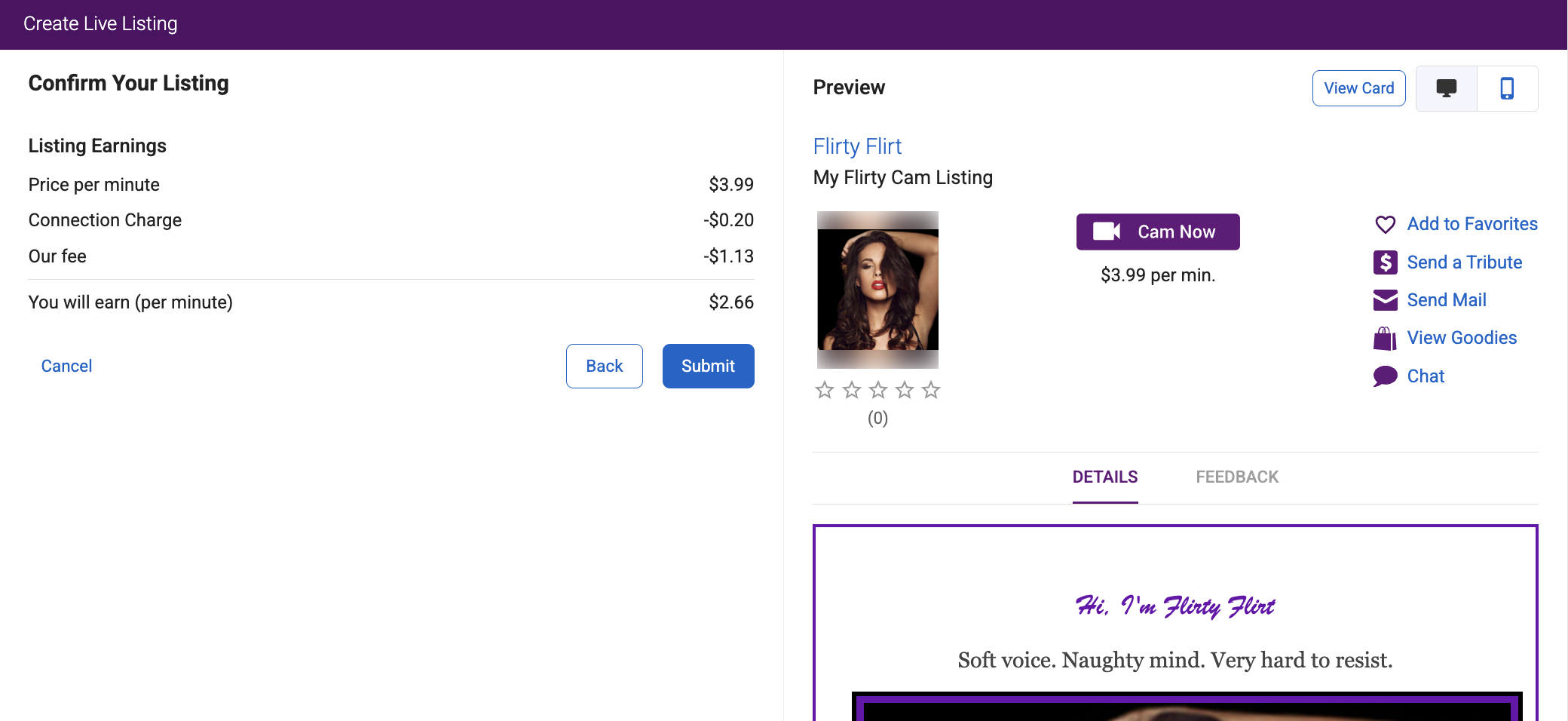1568x721 pixels.
Task: Click the Price per minute label
Action: click(94, 185)
